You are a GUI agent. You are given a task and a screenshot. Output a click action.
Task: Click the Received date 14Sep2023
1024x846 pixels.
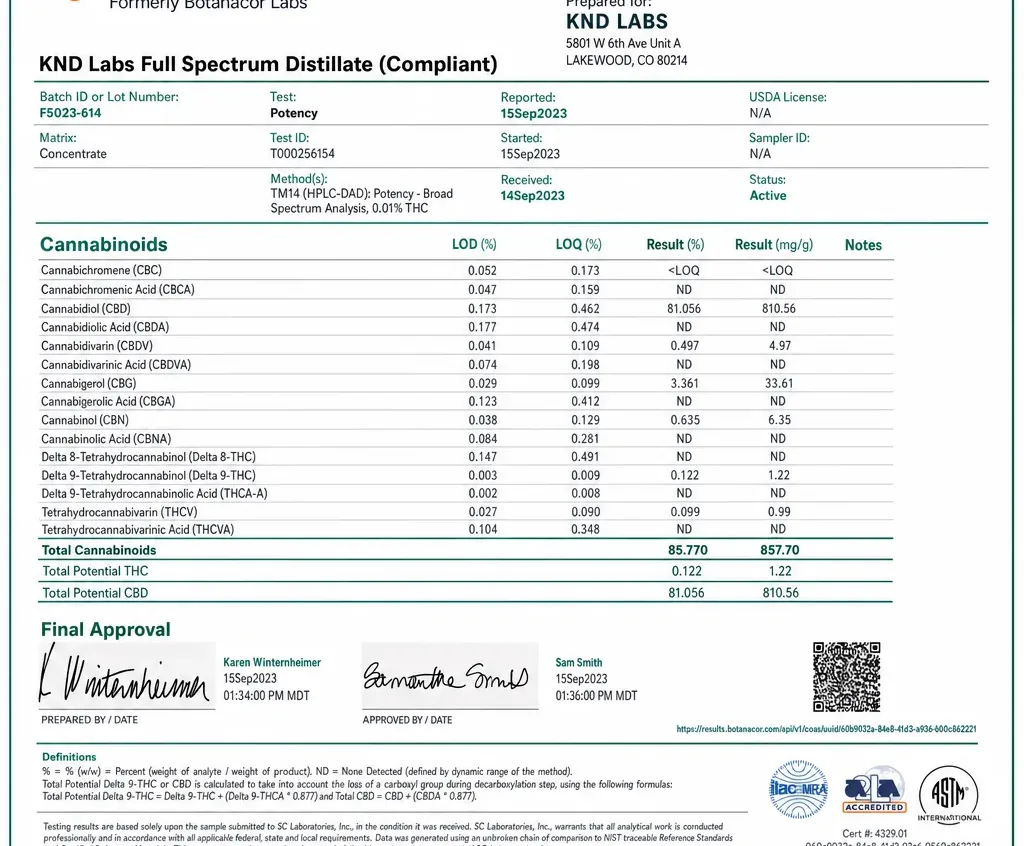[x=532, y=195]
